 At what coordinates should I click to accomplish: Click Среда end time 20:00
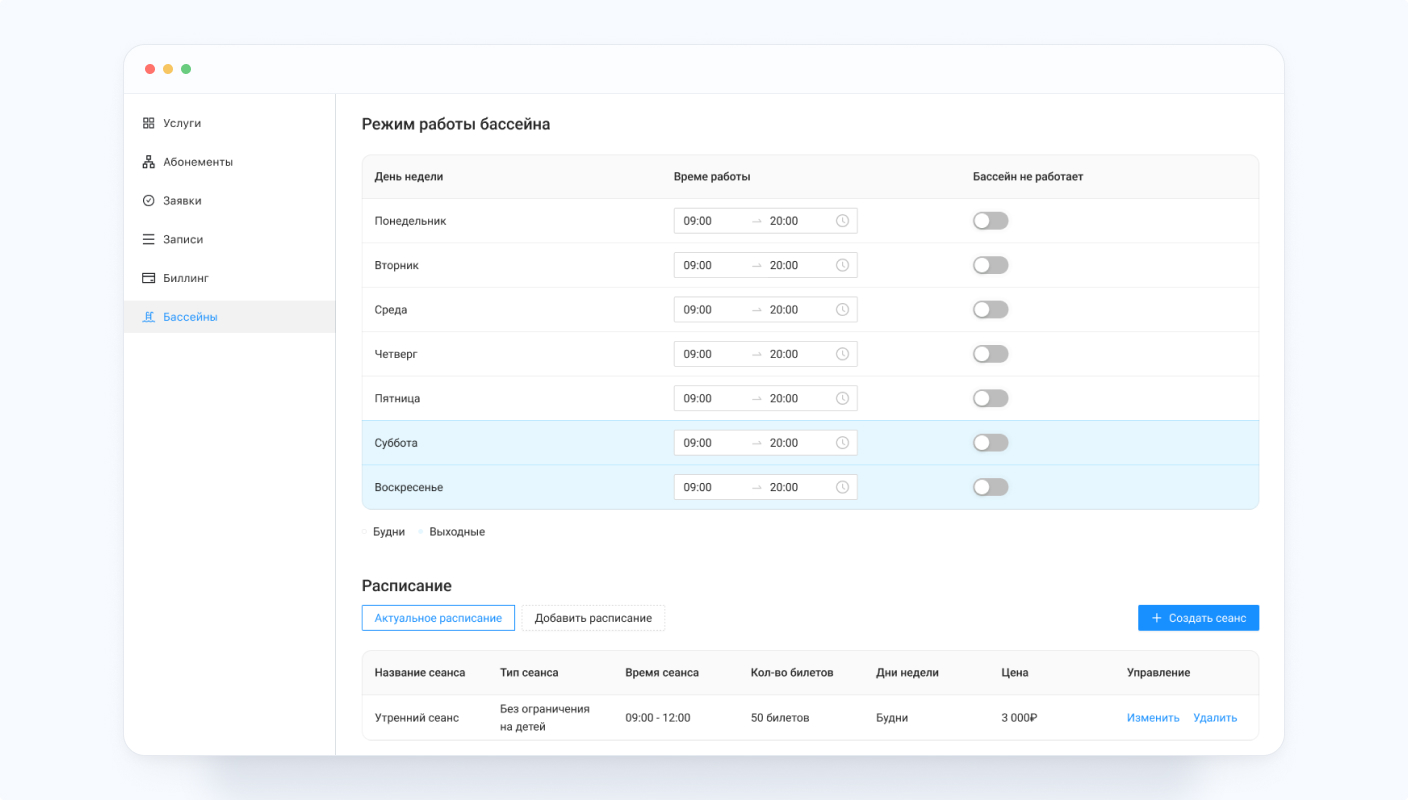[784, 310]
